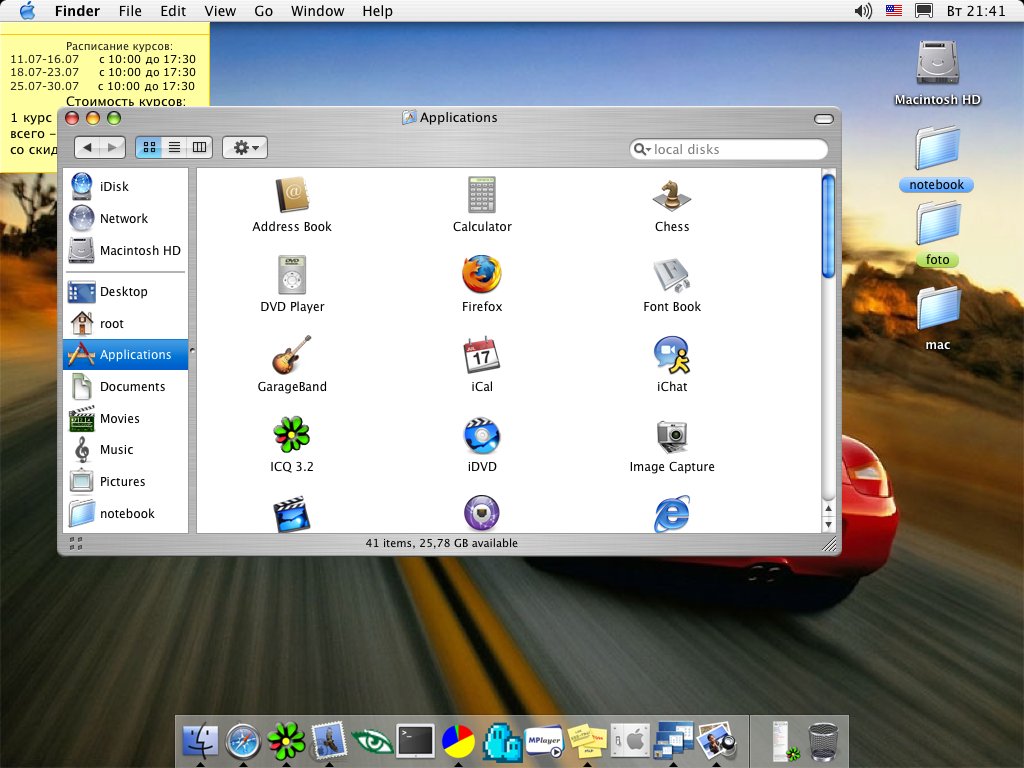Select Macintosh HD in the sidebar
1024x768 pixels.
click(x=125, y=250)
